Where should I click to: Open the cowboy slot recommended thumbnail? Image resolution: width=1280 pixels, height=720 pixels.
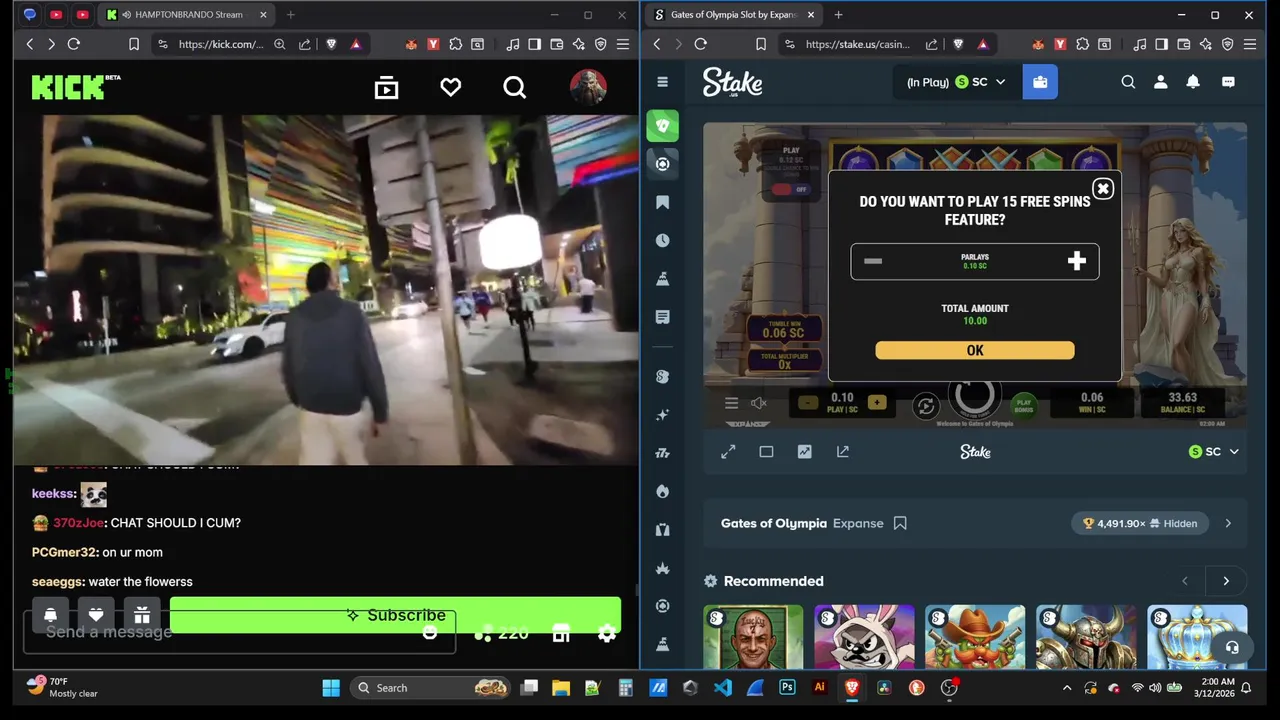click(x=975, y=637)
